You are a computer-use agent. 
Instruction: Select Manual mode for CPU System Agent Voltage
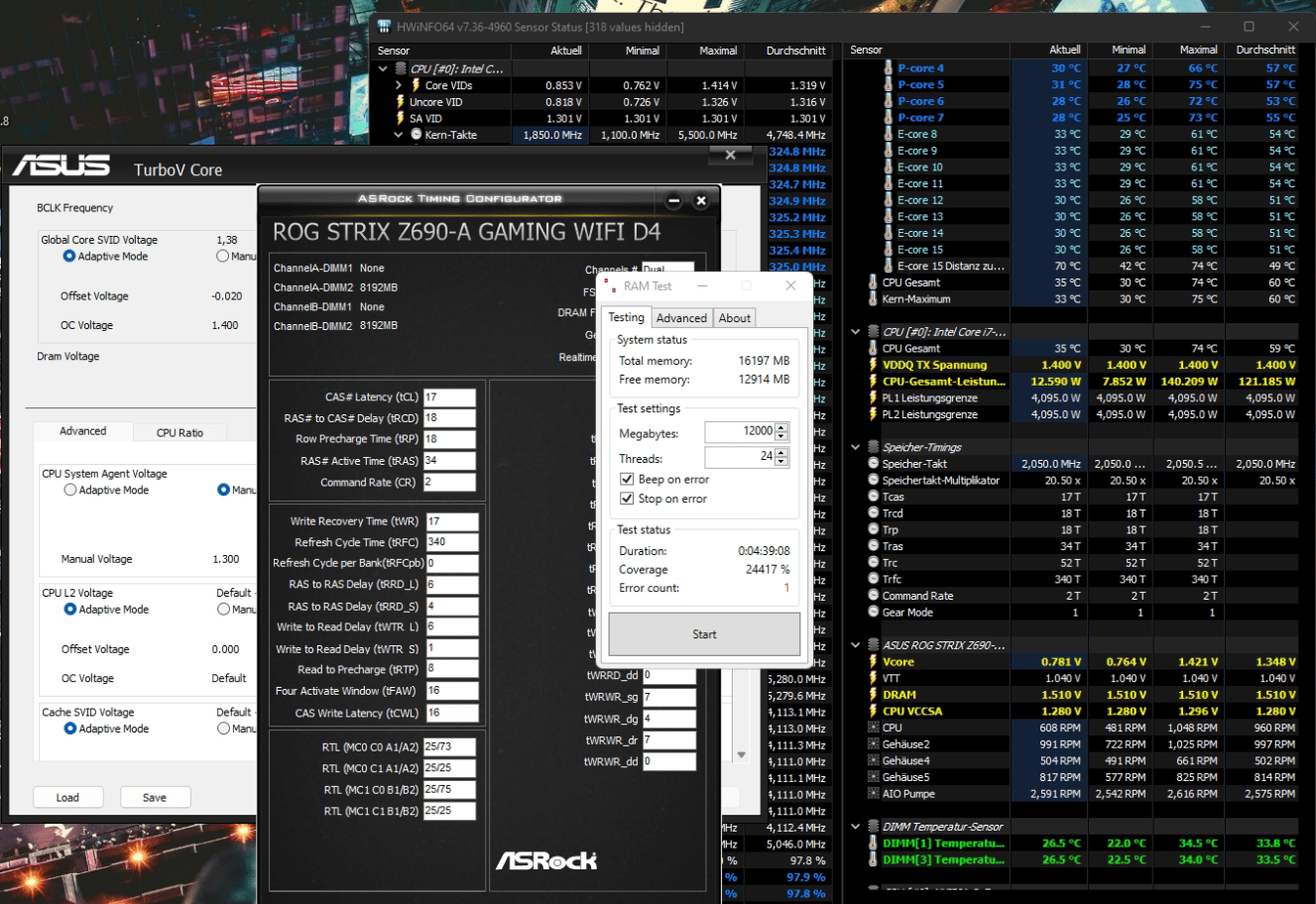223,490
